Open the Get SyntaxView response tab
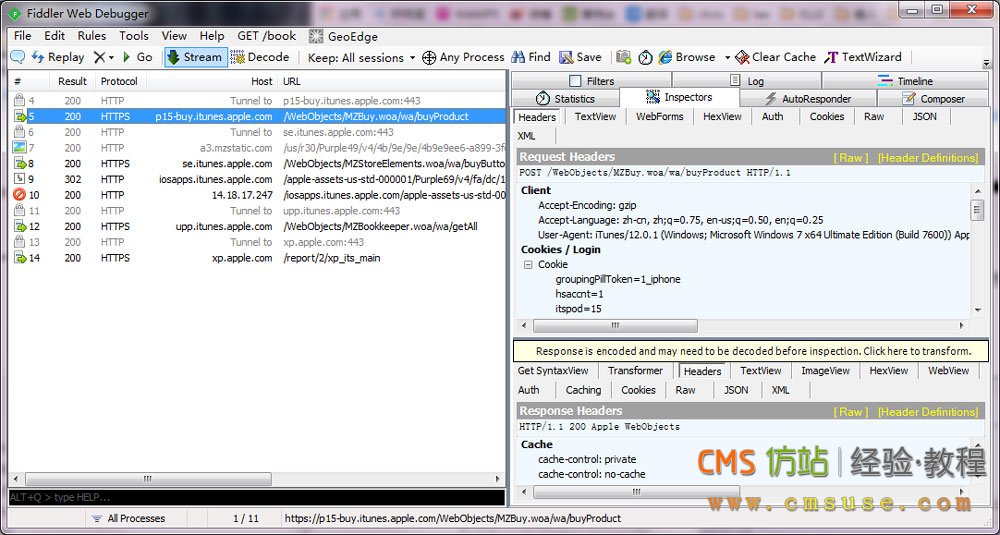1000x535 pixels. pos(553,370)
